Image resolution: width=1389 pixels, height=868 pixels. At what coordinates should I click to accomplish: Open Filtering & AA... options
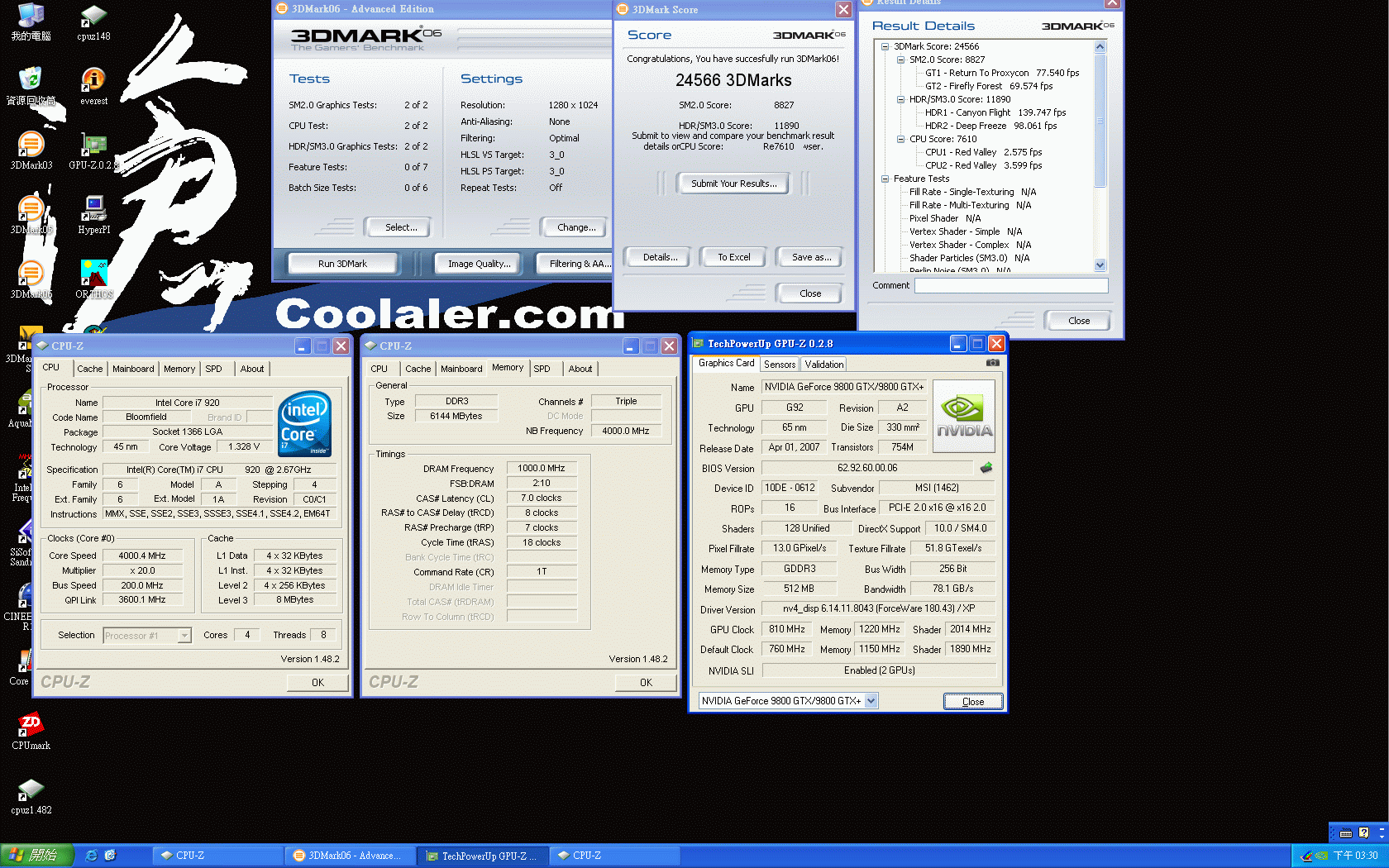(575, 264)
